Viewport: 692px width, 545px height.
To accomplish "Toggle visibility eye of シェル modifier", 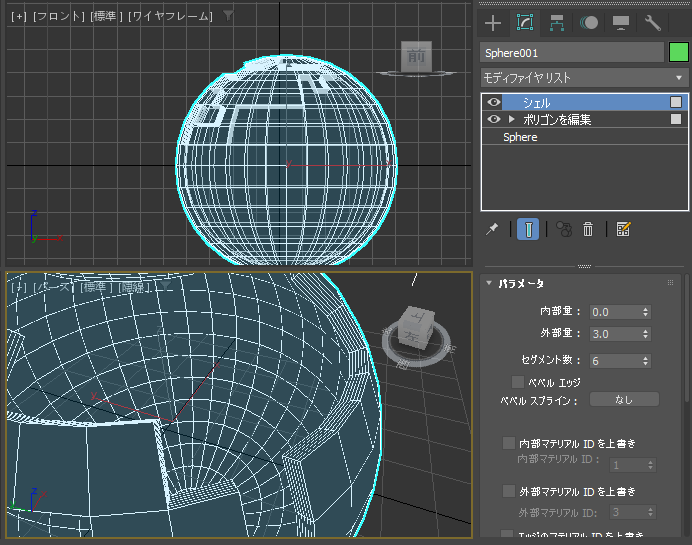I will click(x=493, y=102).
